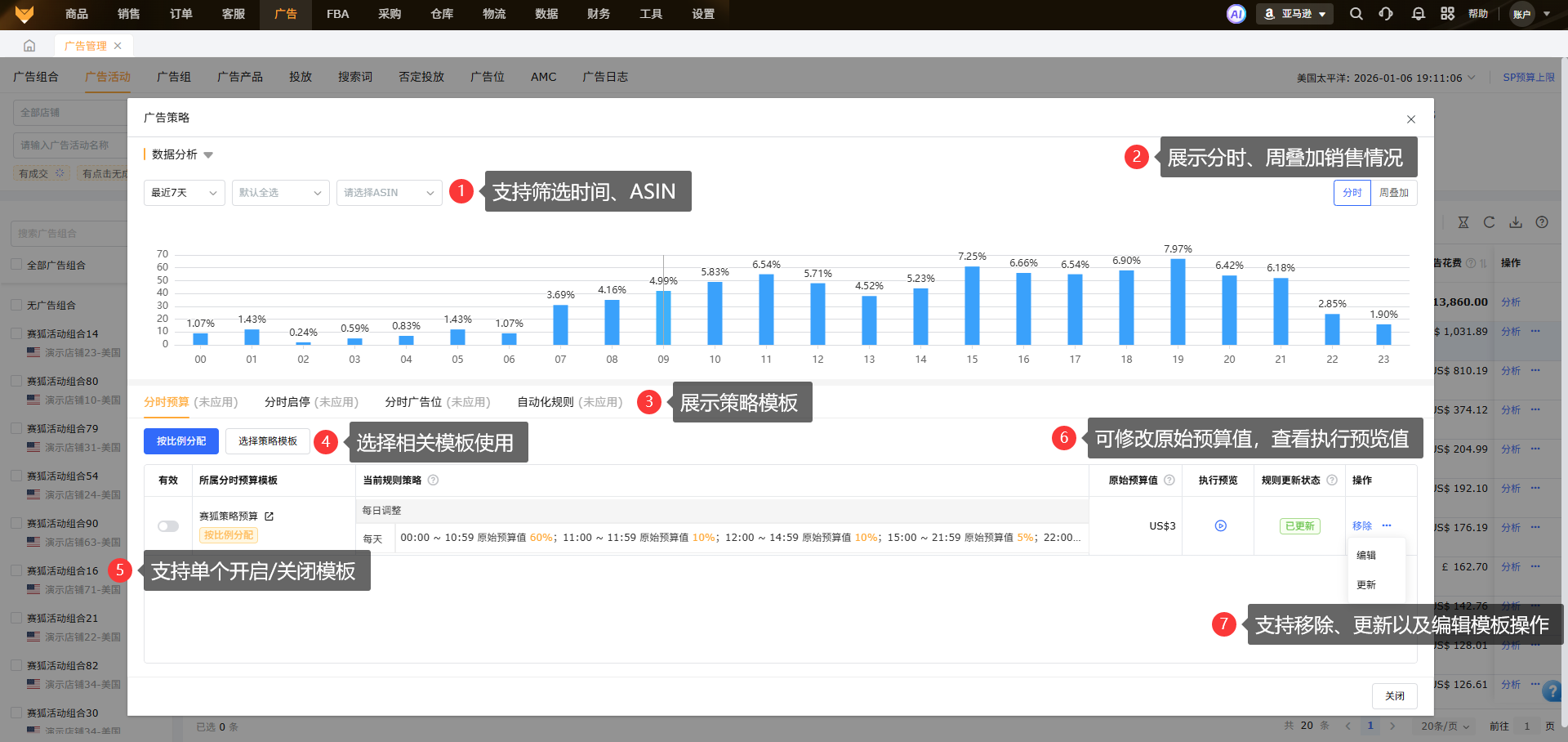Open the 最近7天 time range dropdown
Image resolution: width=1568 pixels, height=742 pixels.
184,193
